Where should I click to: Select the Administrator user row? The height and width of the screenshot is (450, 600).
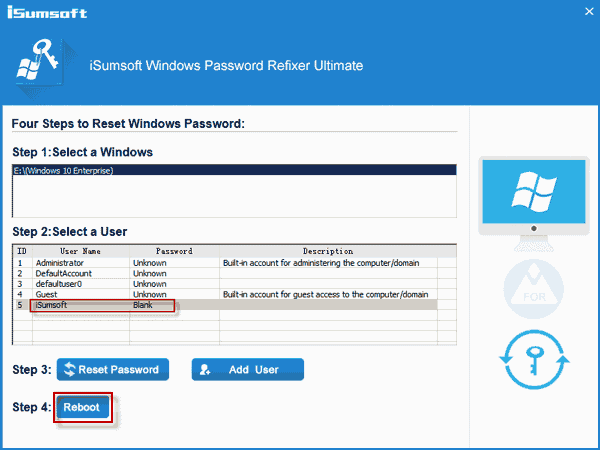pos(225,263)
